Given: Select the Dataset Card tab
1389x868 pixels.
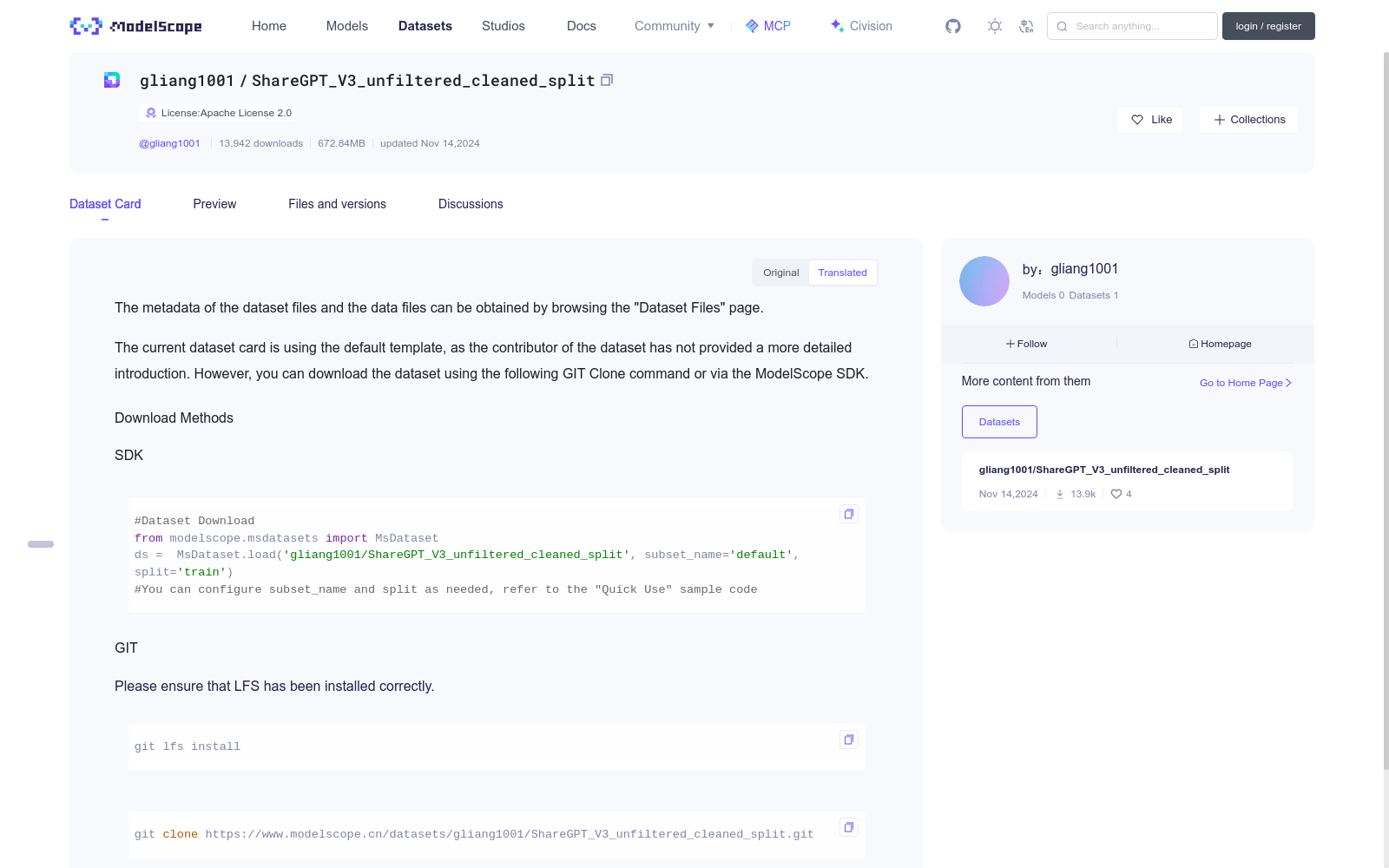Looking at the screenshot, I should (105, 204).
